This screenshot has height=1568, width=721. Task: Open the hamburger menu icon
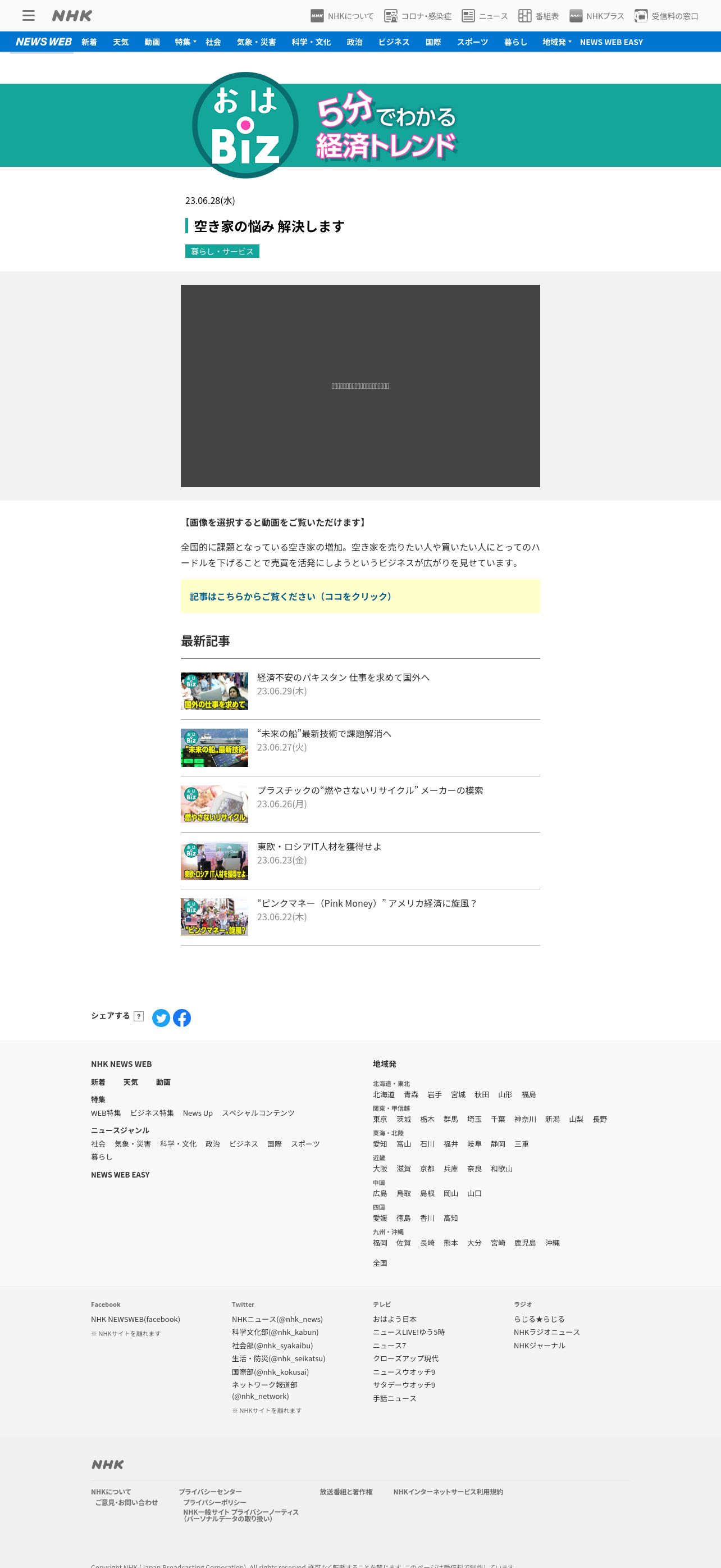(29, 16)
